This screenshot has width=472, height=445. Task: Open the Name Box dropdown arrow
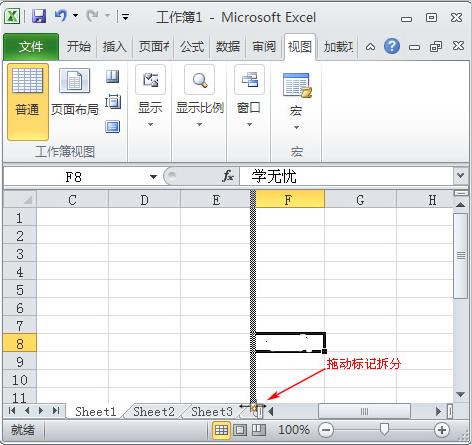[x=153, y=176]
